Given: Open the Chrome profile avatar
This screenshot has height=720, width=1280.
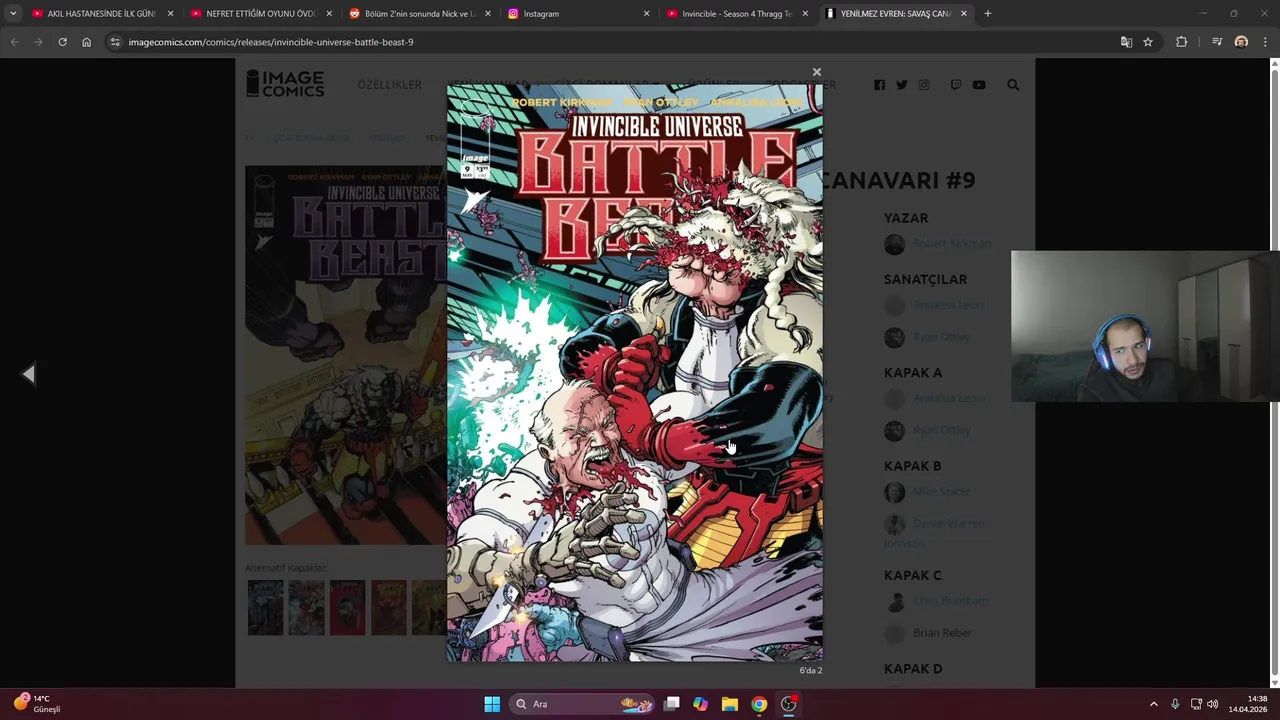Looking at the screenshot, I should (1241, 42).
